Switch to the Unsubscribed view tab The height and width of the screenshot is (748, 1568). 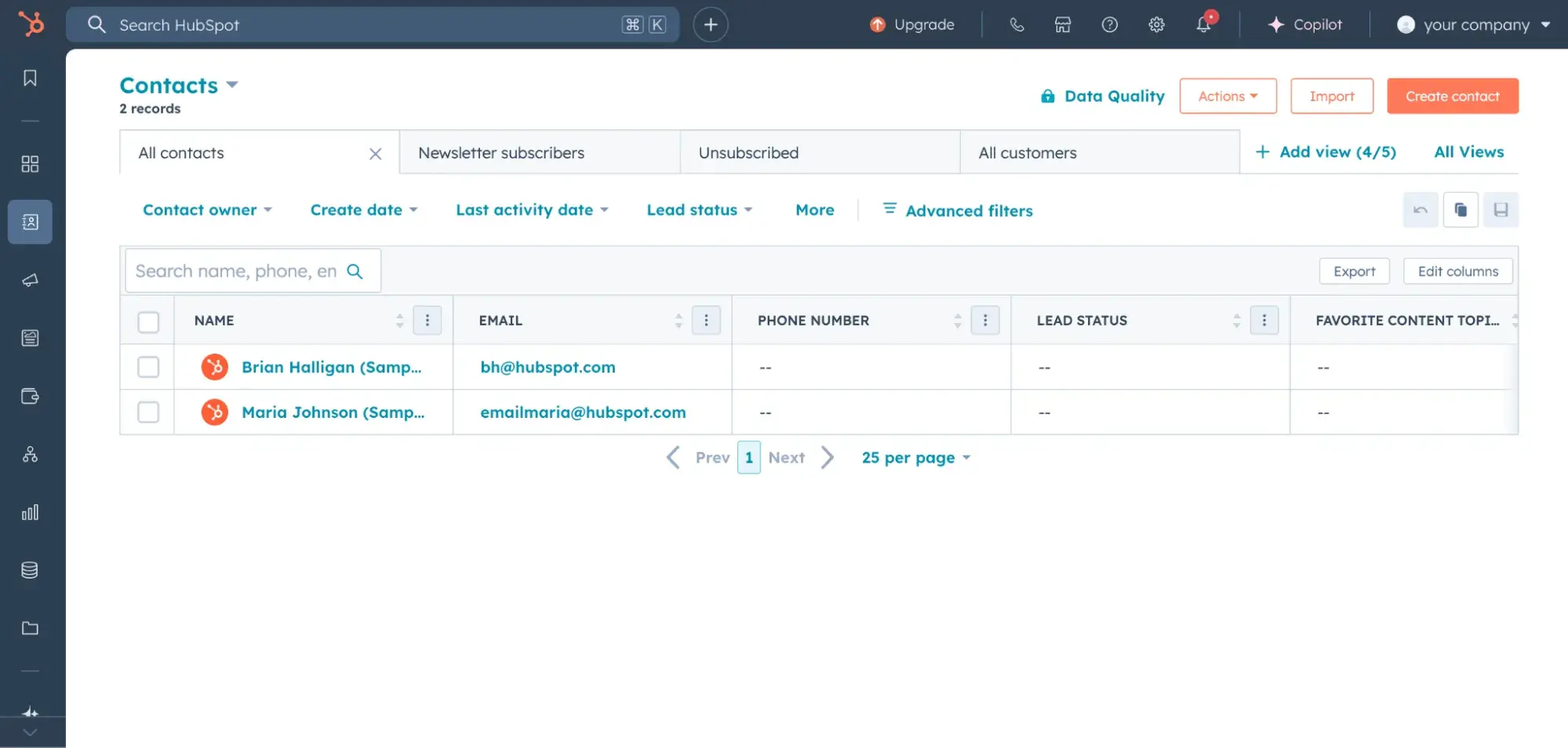(748, 153)
